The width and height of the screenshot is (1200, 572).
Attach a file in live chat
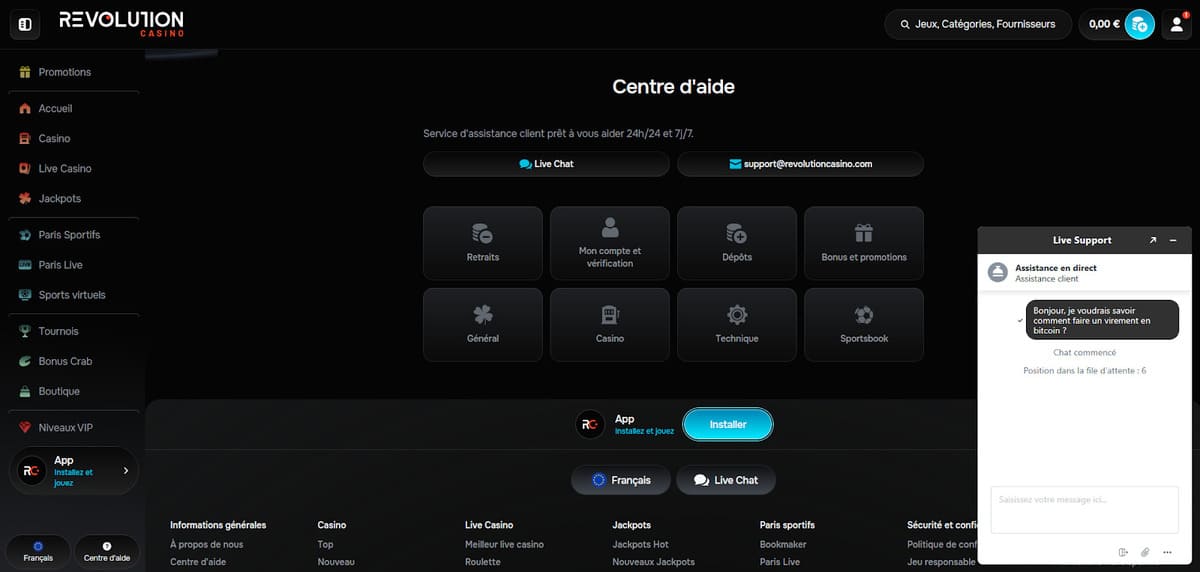pos(1145,552)
